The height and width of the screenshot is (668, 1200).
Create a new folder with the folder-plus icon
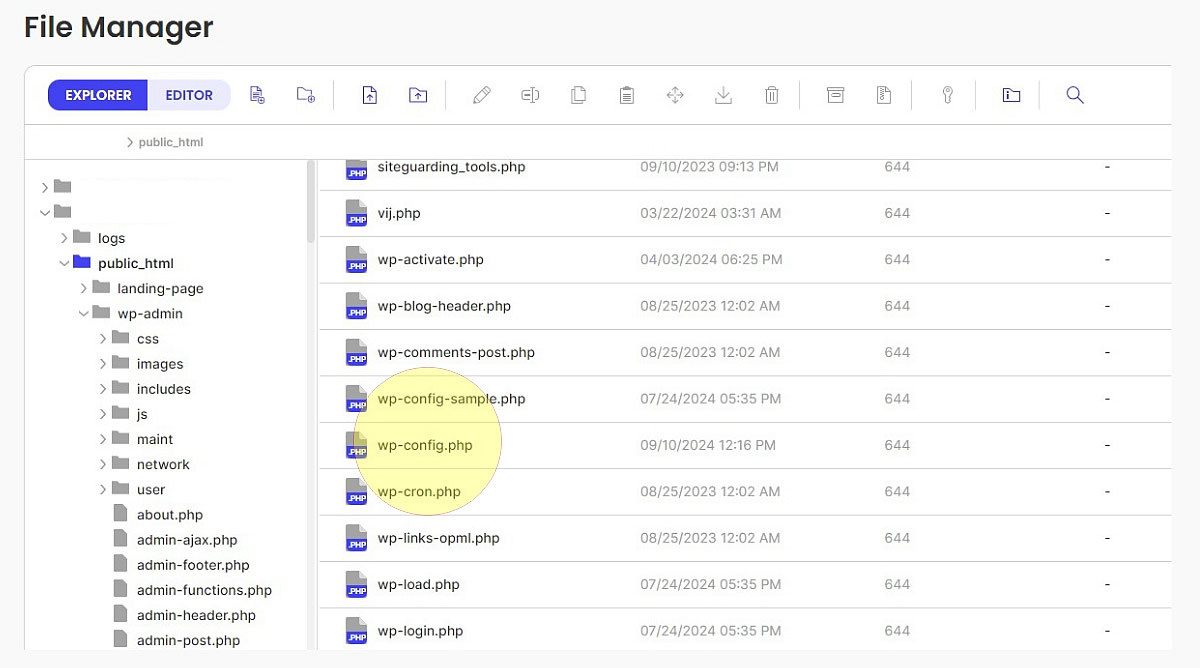tap(305, 94)
